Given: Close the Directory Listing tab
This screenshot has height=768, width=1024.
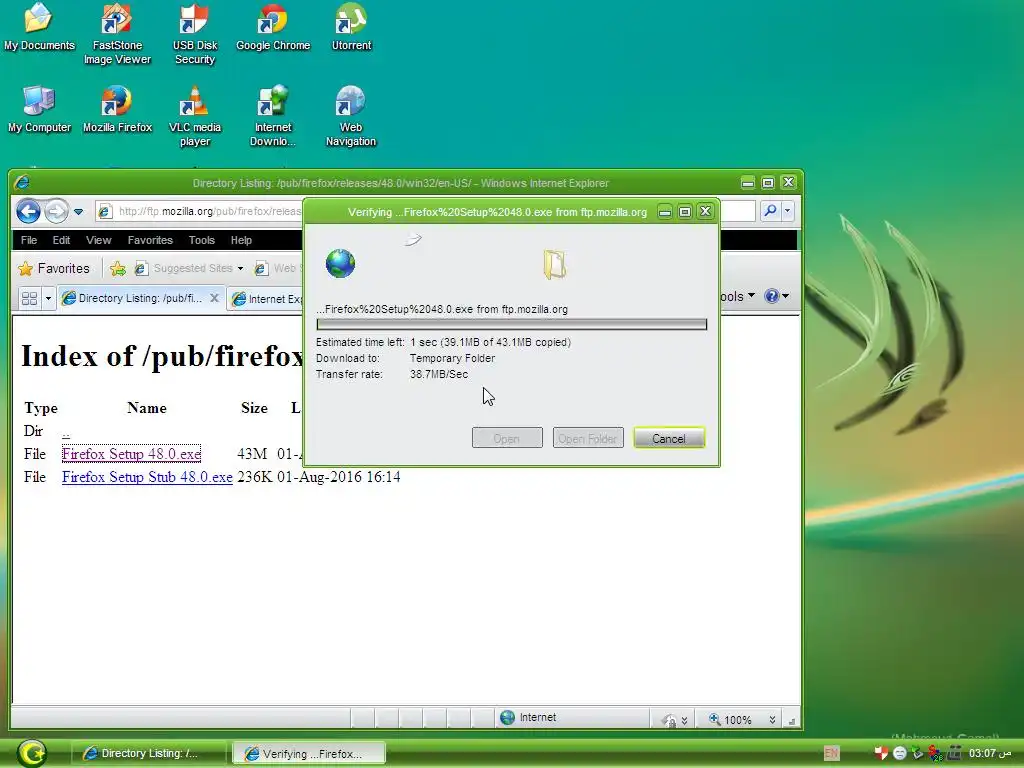Looking at the screenshot, I should pyautogui.click(x=214, y=298).
